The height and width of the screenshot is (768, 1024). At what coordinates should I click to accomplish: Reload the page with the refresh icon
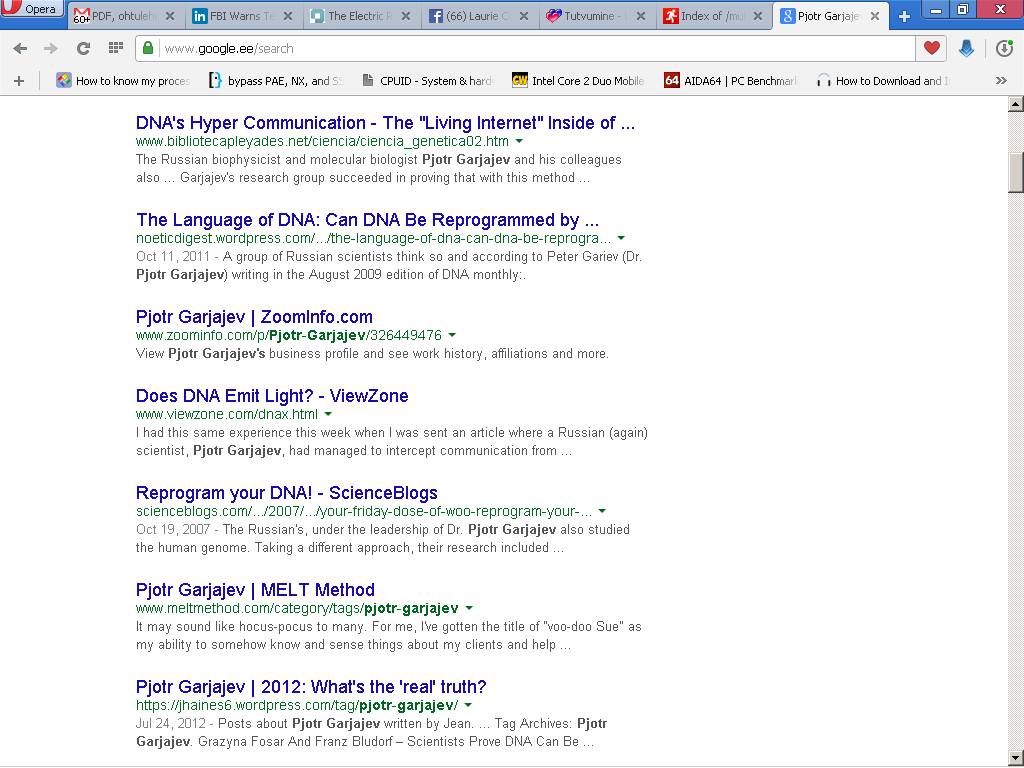[x=83, y=48]
